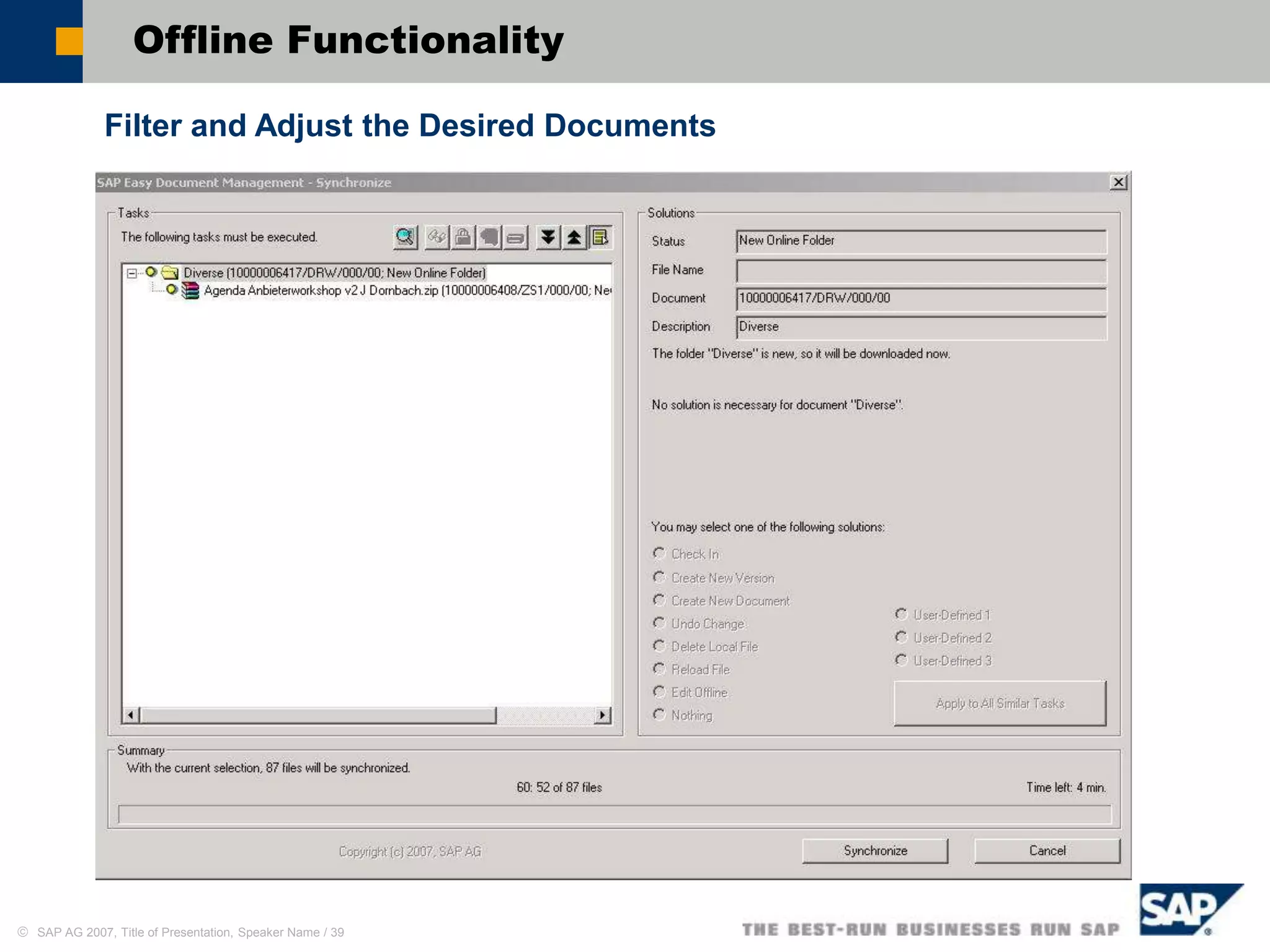Close the Synchronize dialog with the X
The height and width of the screenshot is (952, 1270).
1118,182
